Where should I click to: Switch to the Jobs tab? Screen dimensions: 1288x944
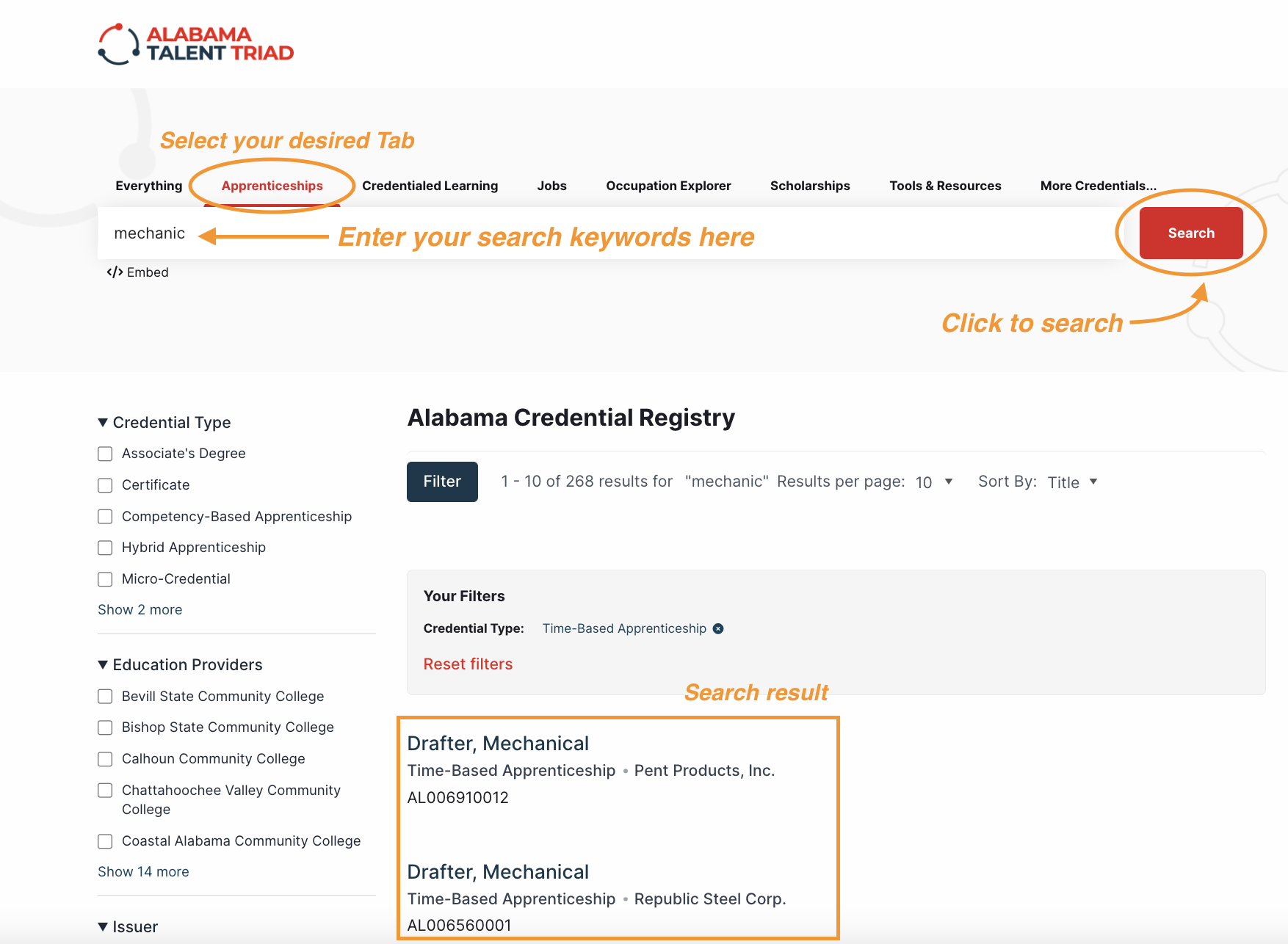click(551, 186)
